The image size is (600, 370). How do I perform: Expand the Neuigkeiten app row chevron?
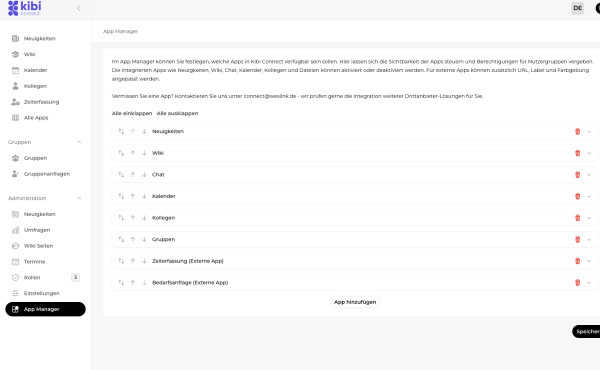[589, 131]
